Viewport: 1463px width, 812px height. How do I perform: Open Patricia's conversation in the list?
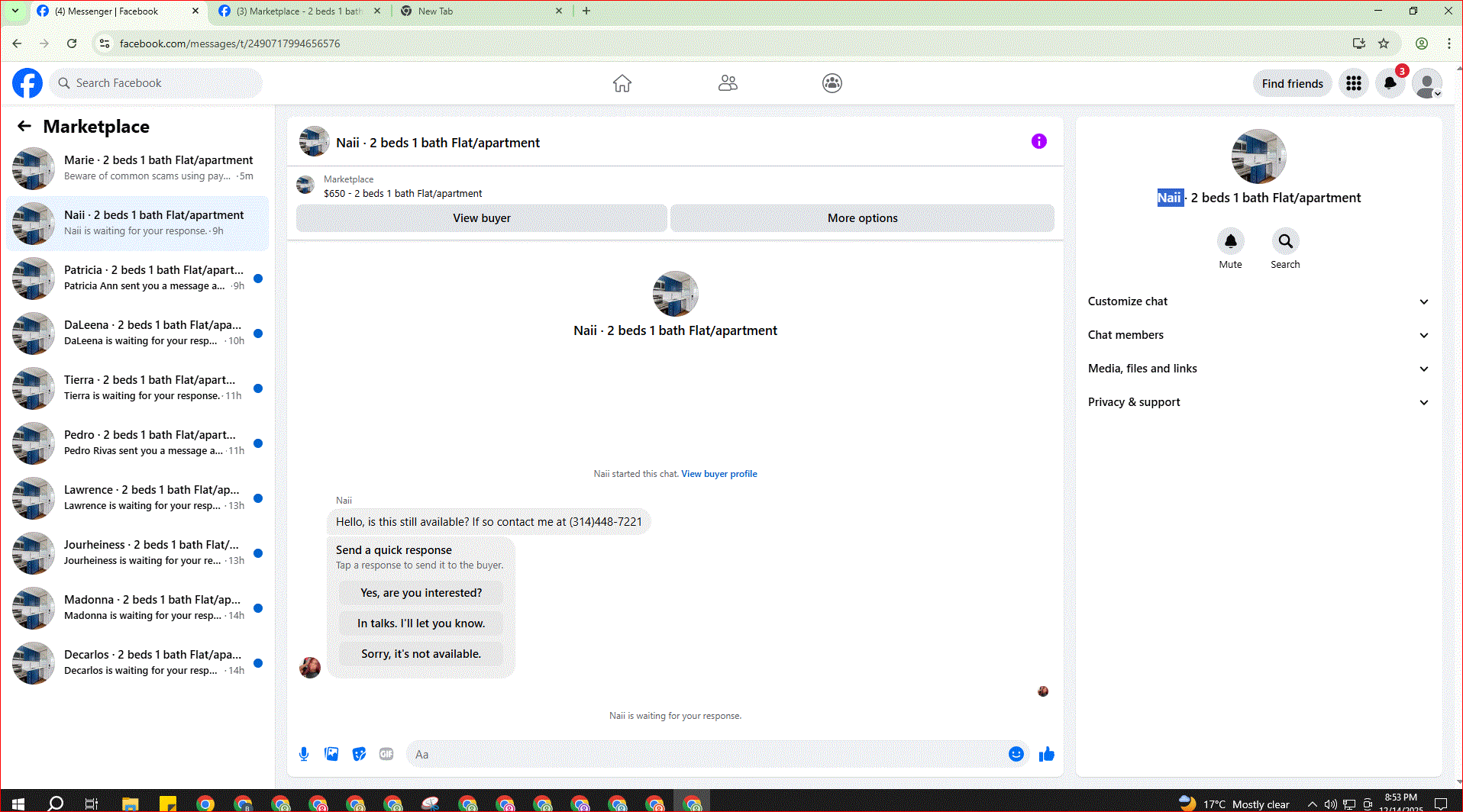tap(137, 279)
